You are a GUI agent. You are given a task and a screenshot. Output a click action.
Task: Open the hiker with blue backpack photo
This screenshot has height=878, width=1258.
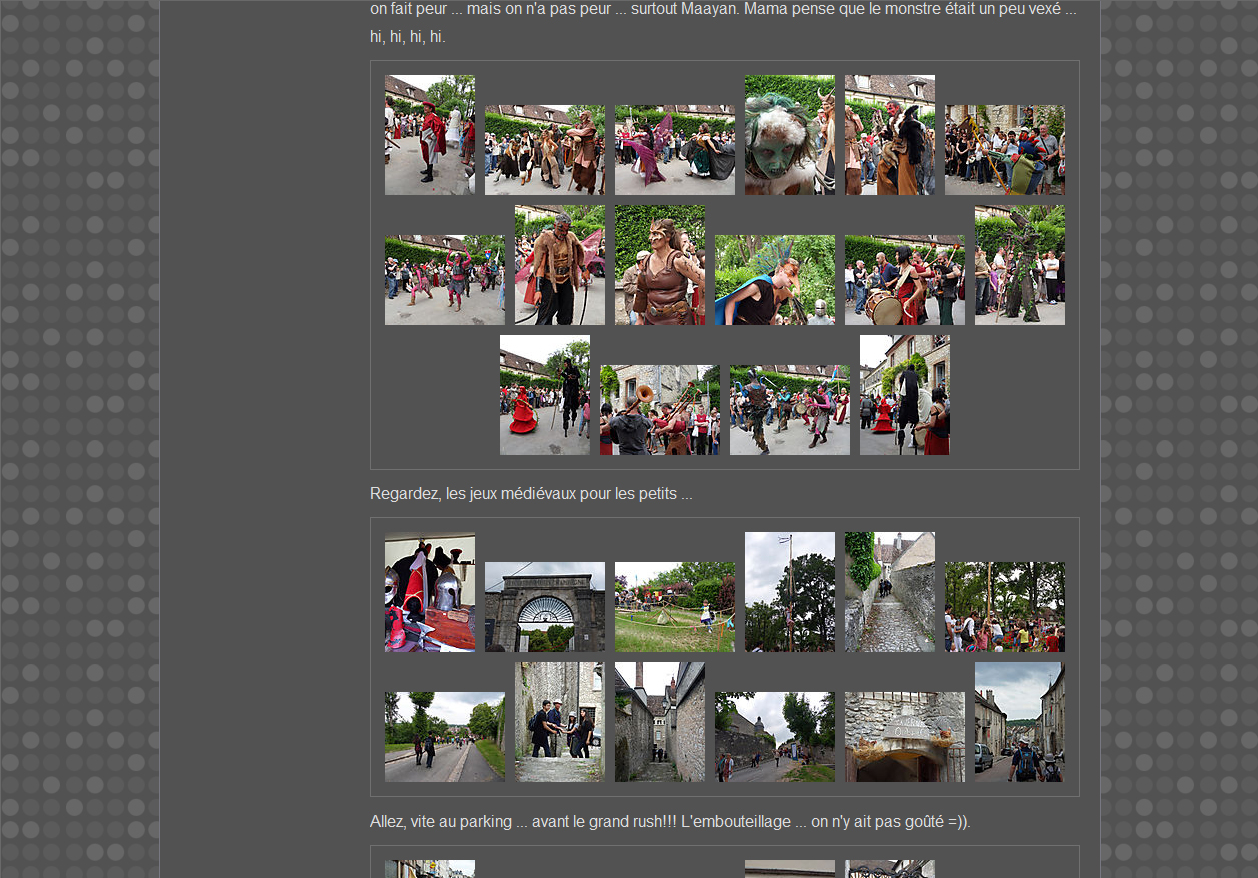pyautogui.click(x=1019, y=722)
